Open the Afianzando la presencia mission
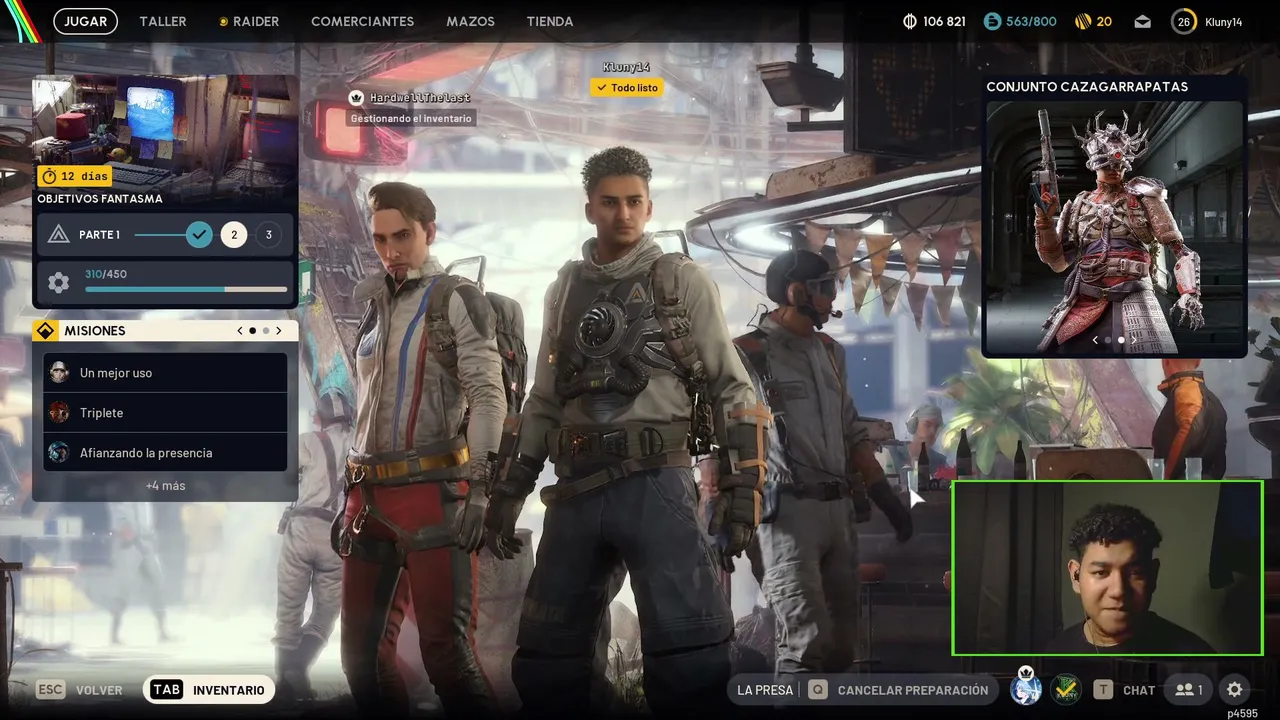This screenshot has height=720, width=1280. [x=165, y=453]
